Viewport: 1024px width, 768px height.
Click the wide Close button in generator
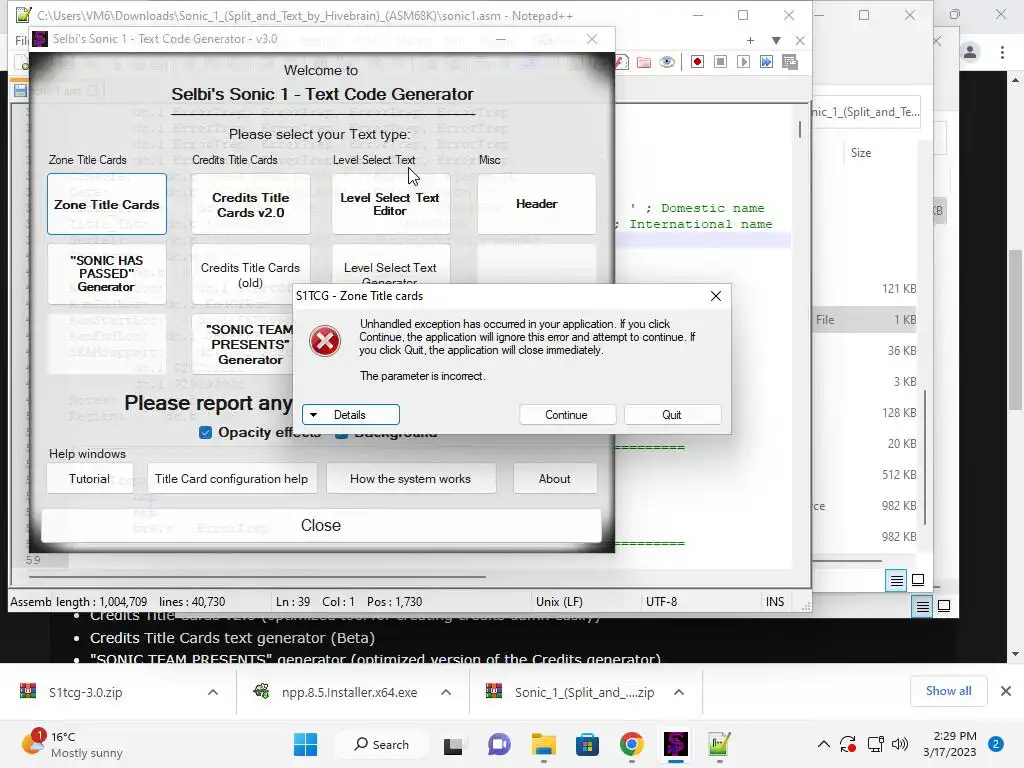321,526
